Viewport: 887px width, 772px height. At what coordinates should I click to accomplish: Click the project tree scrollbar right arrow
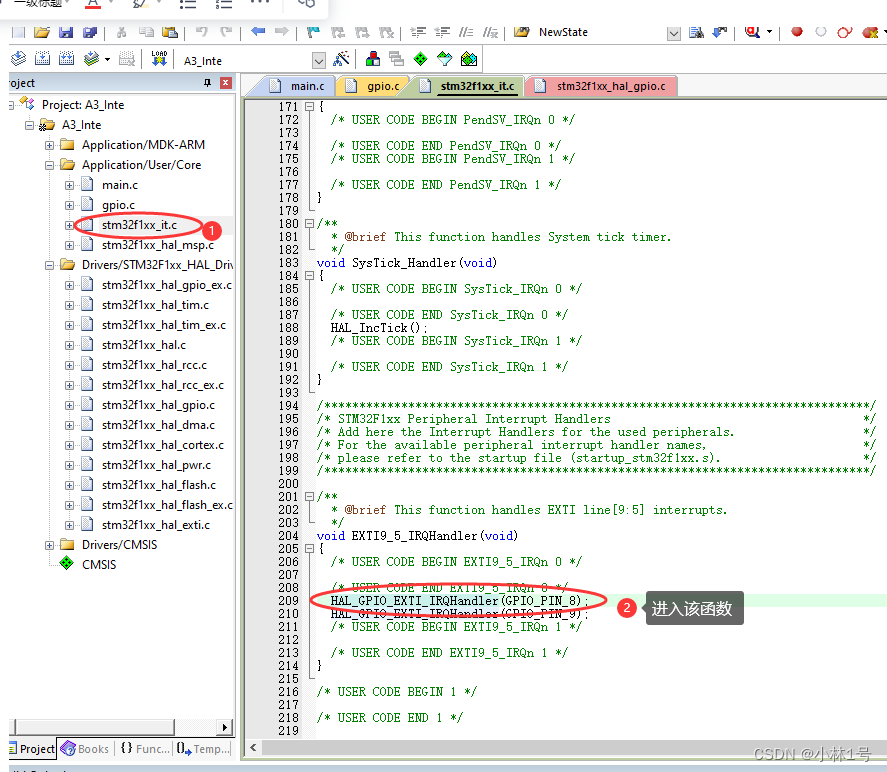[x=225, y=727]
